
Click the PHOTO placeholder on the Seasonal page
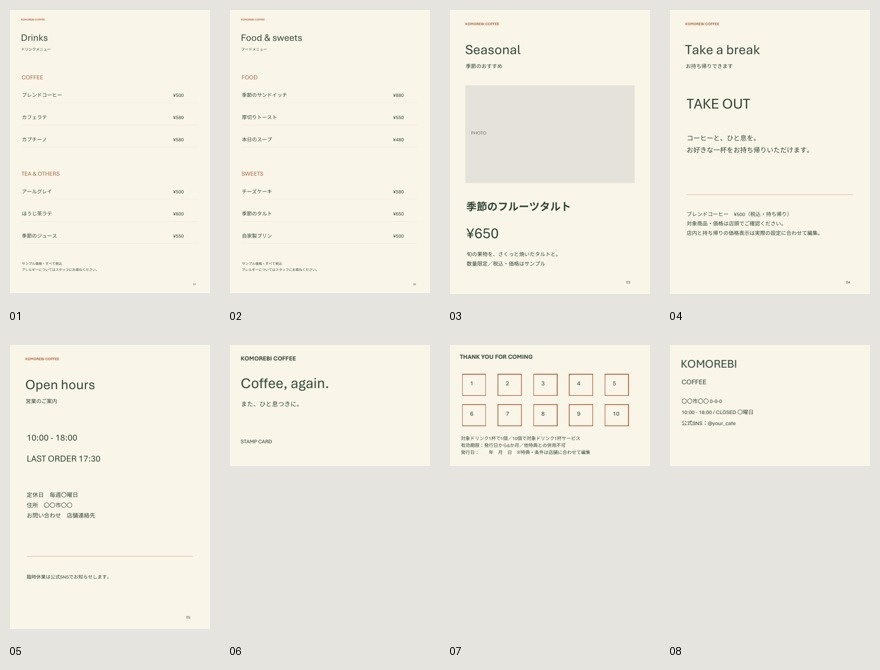tap(550, 134)
